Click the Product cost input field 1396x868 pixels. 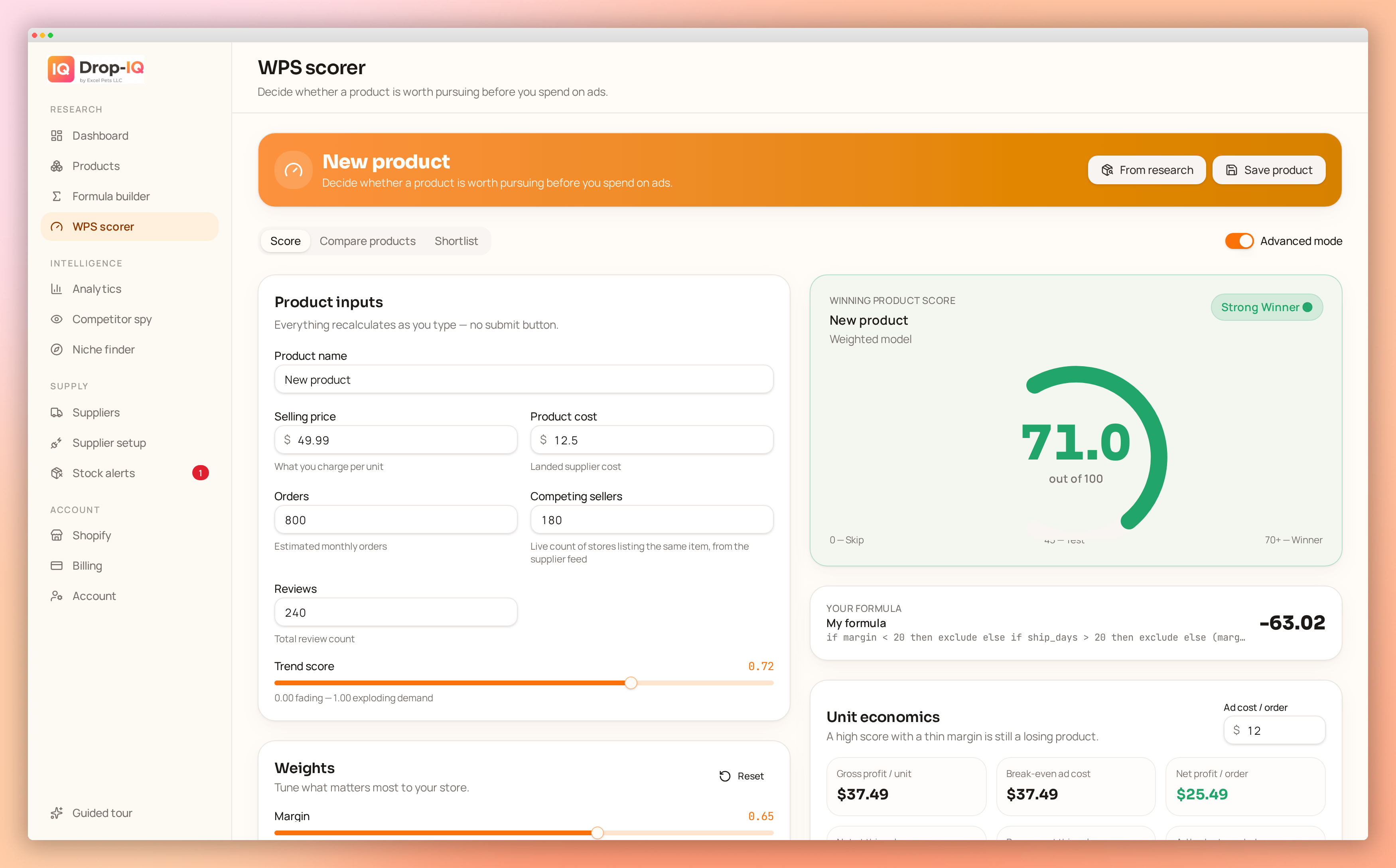[651, 440]
